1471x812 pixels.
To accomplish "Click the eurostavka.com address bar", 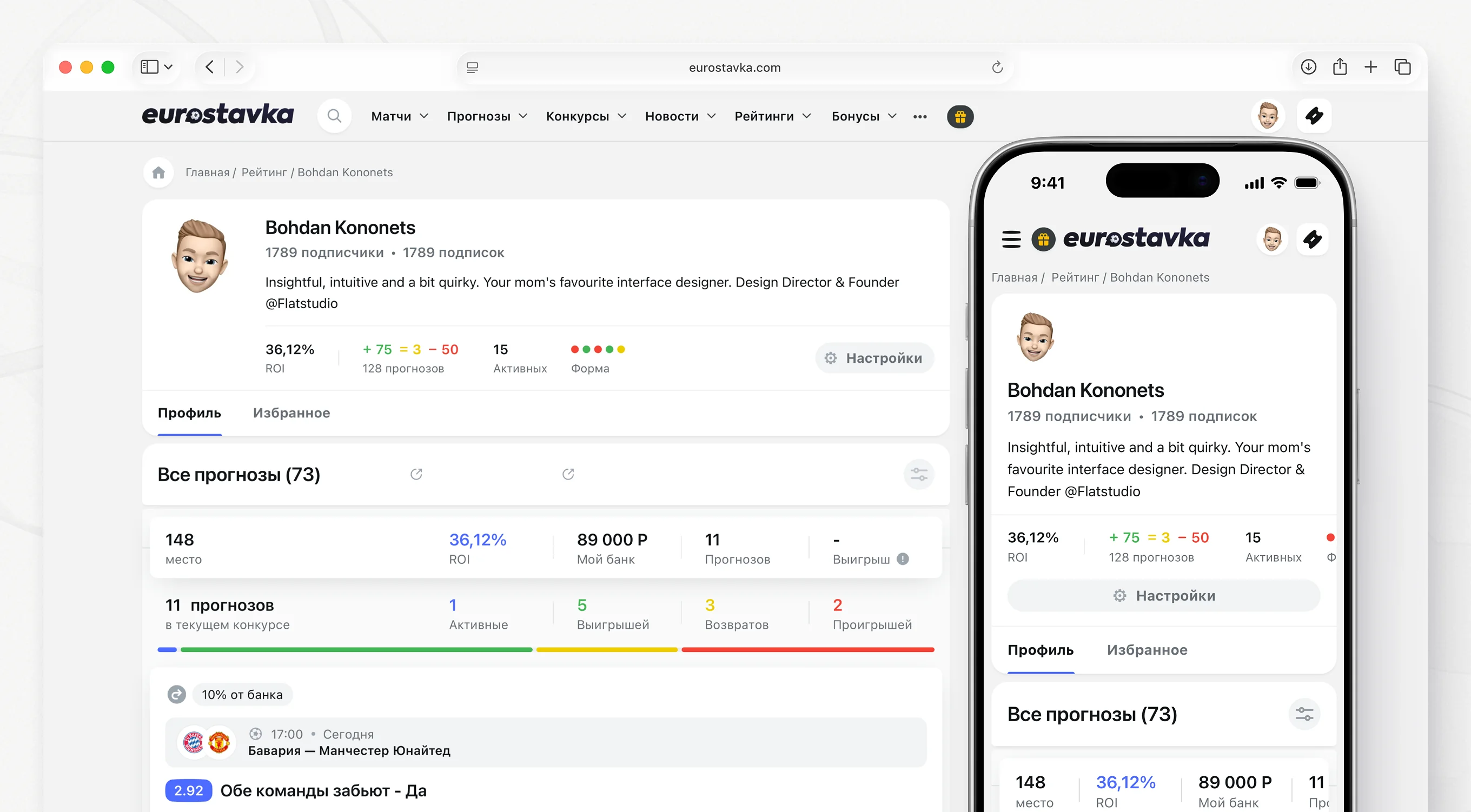I will (734, 68).
